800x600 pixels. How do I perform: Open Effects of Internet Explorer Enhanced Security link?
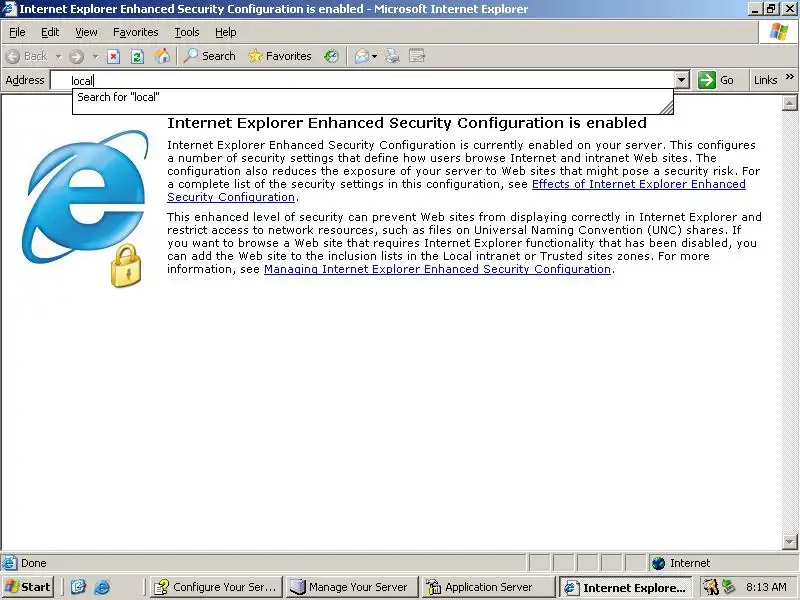456,190
